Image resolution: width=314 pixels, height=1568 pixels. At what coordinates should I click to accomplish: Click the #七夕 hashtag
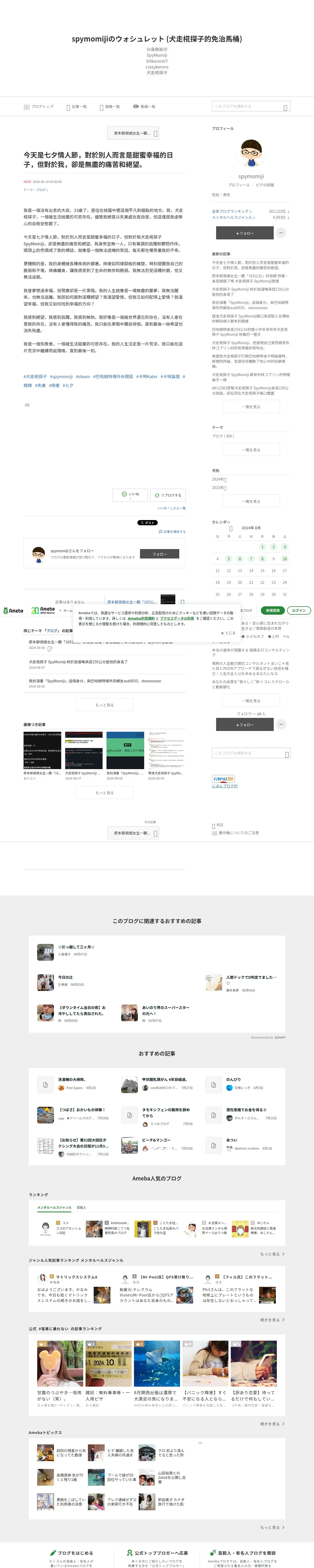[x=68, y=385]
